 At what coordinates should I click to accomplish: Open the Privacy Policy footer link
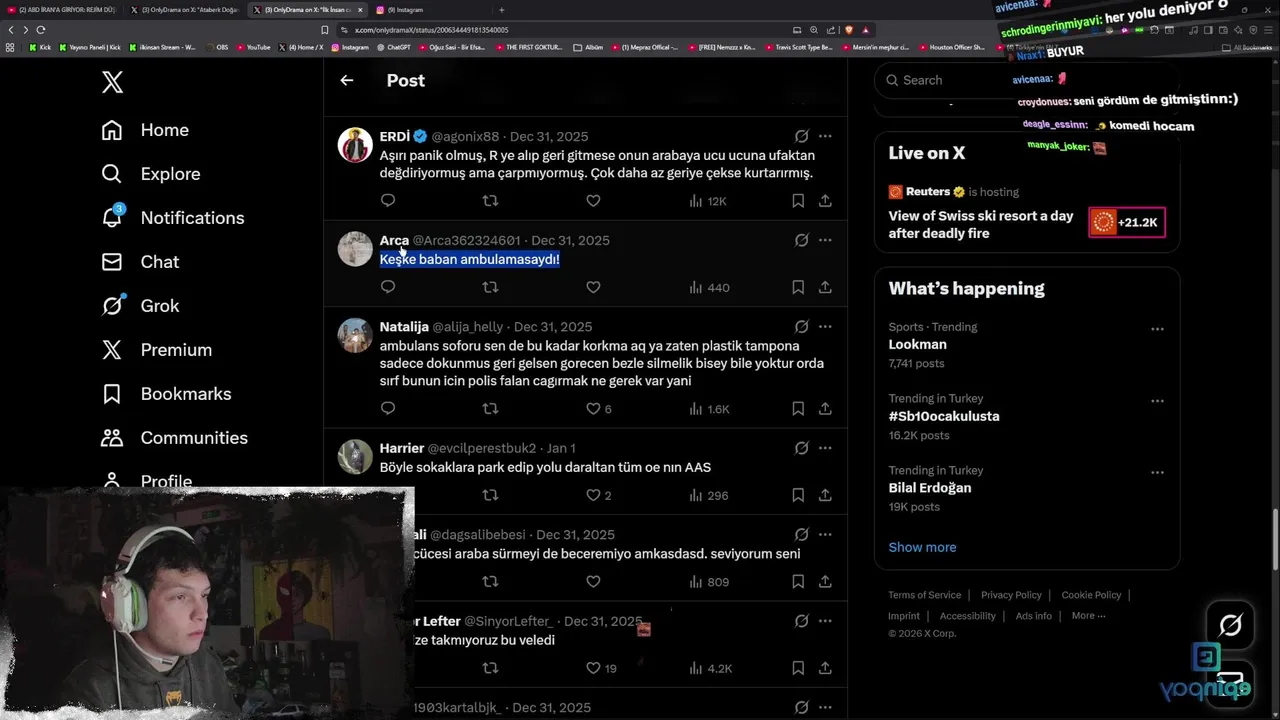(1011, 595)
